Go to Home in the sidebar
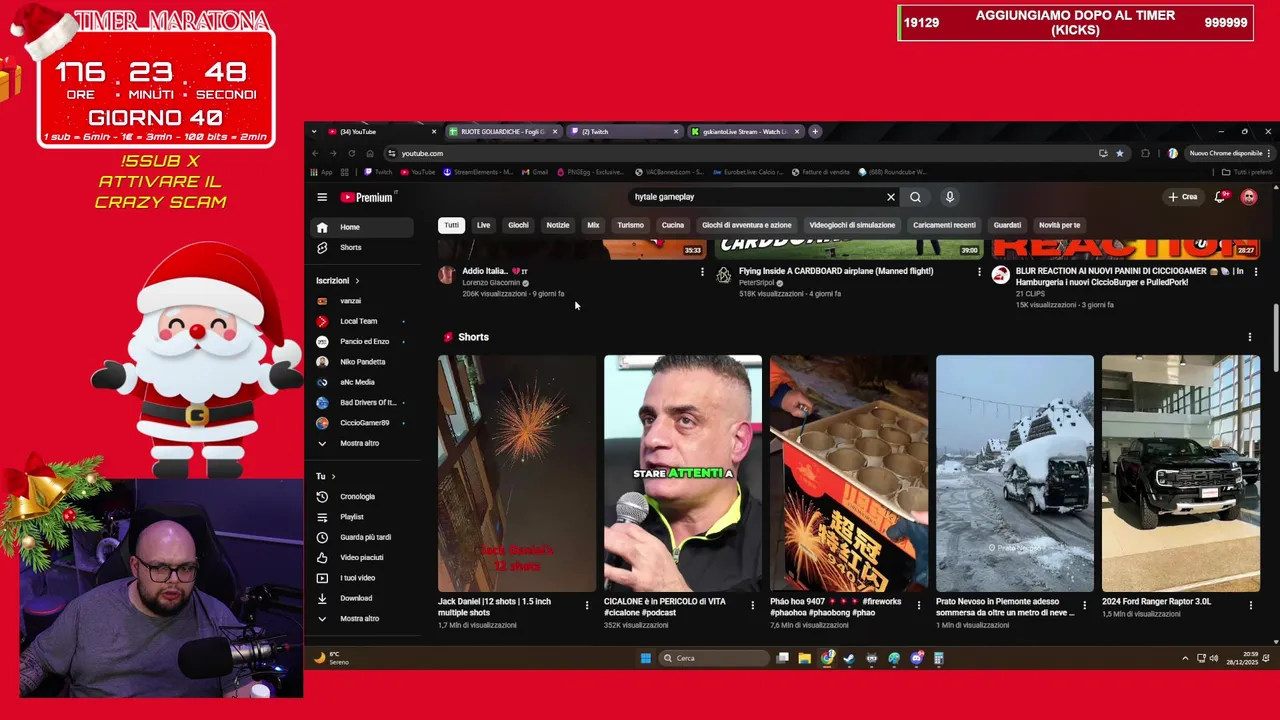The width and height of the screenshot is (1280, 720). point(360,227)
